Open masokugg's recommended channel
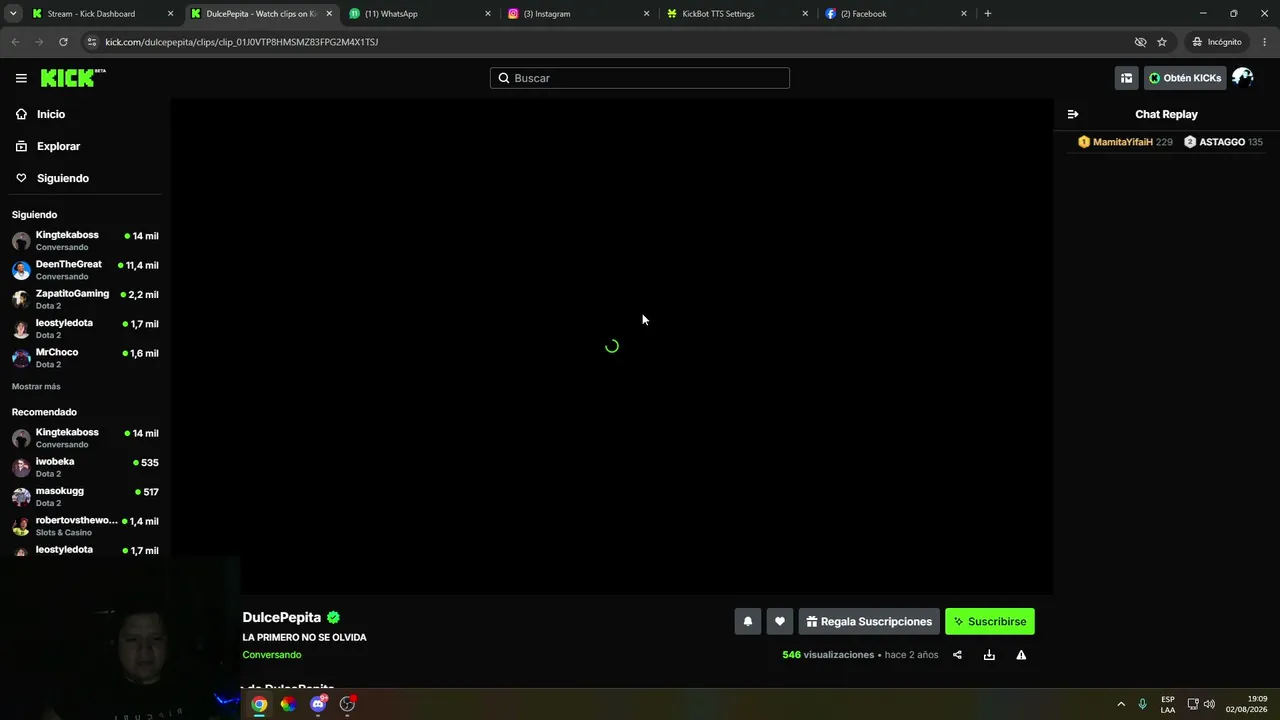This screenshot has height=720, width=1280. [85, 496]
